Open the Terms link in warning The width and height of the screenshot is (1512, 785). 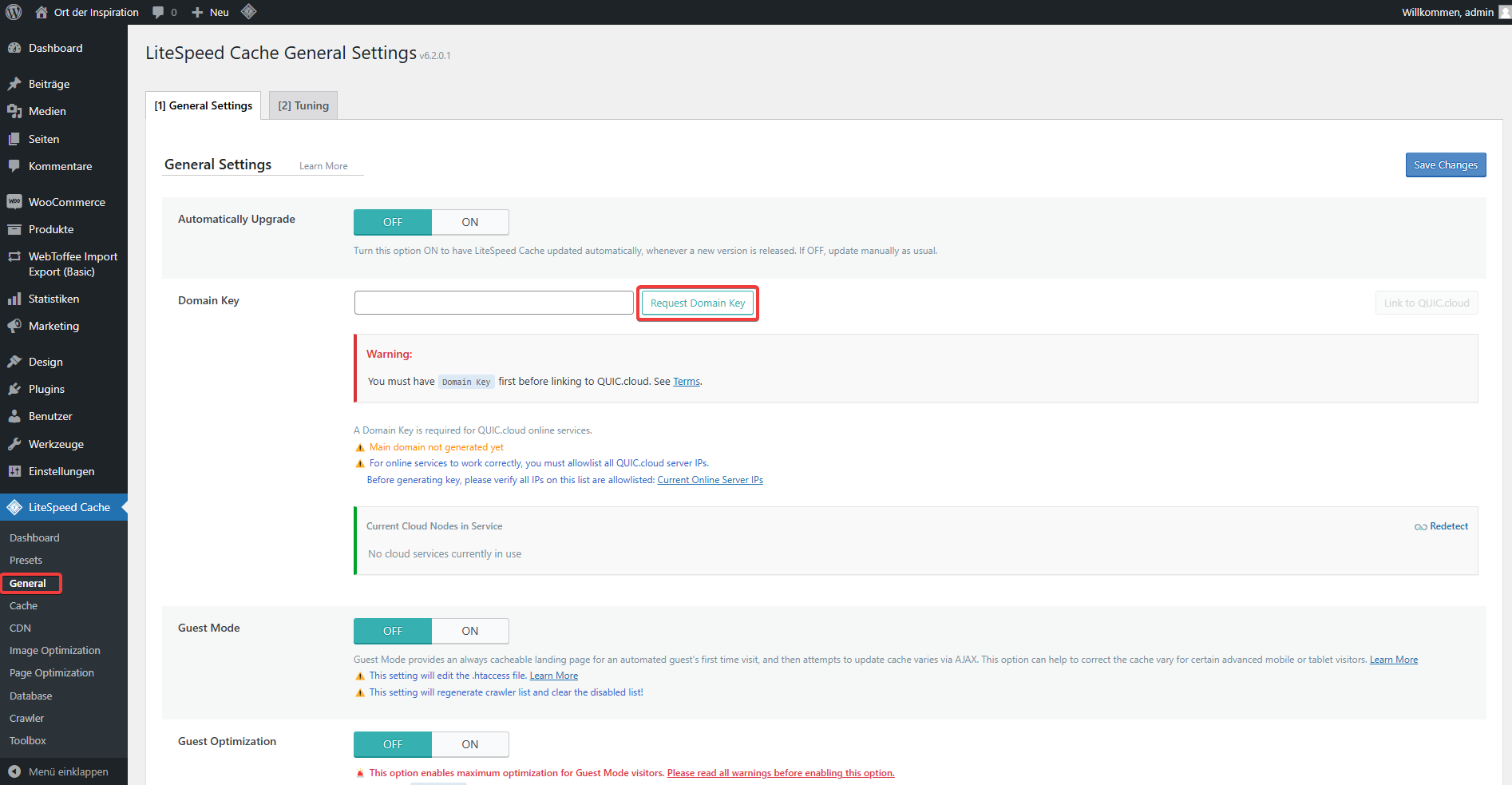(687, 381)
